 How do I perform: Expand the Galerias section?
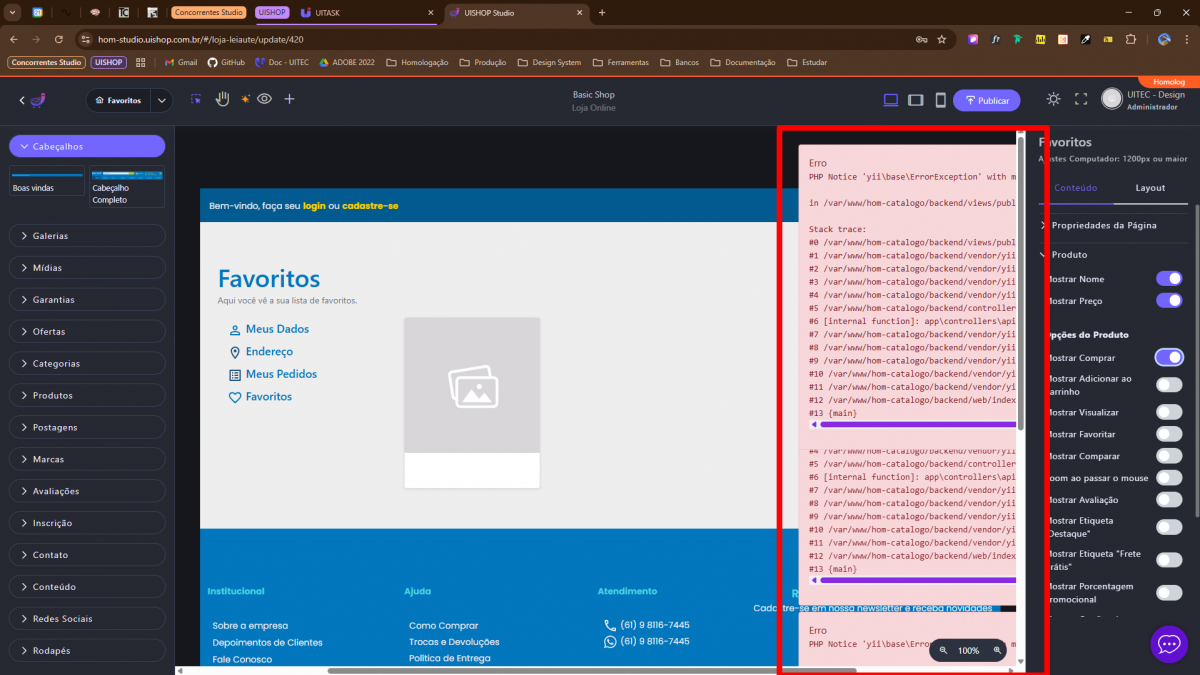tap(87, 236)
